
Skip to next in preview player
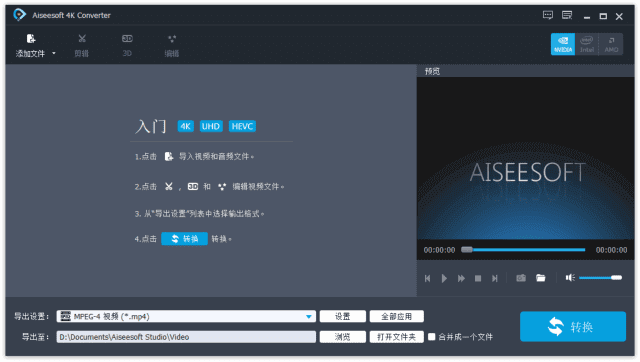[x=495, y=278]
